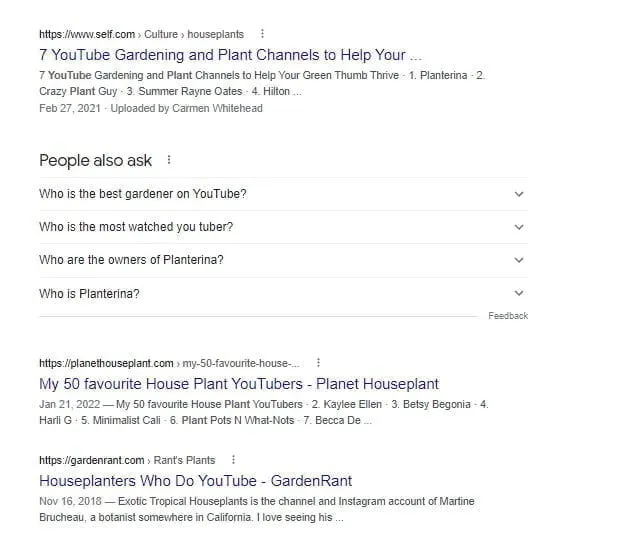
Task: Open three-dot menu beside gardenrant.com result
Action: tap(232, 460)
